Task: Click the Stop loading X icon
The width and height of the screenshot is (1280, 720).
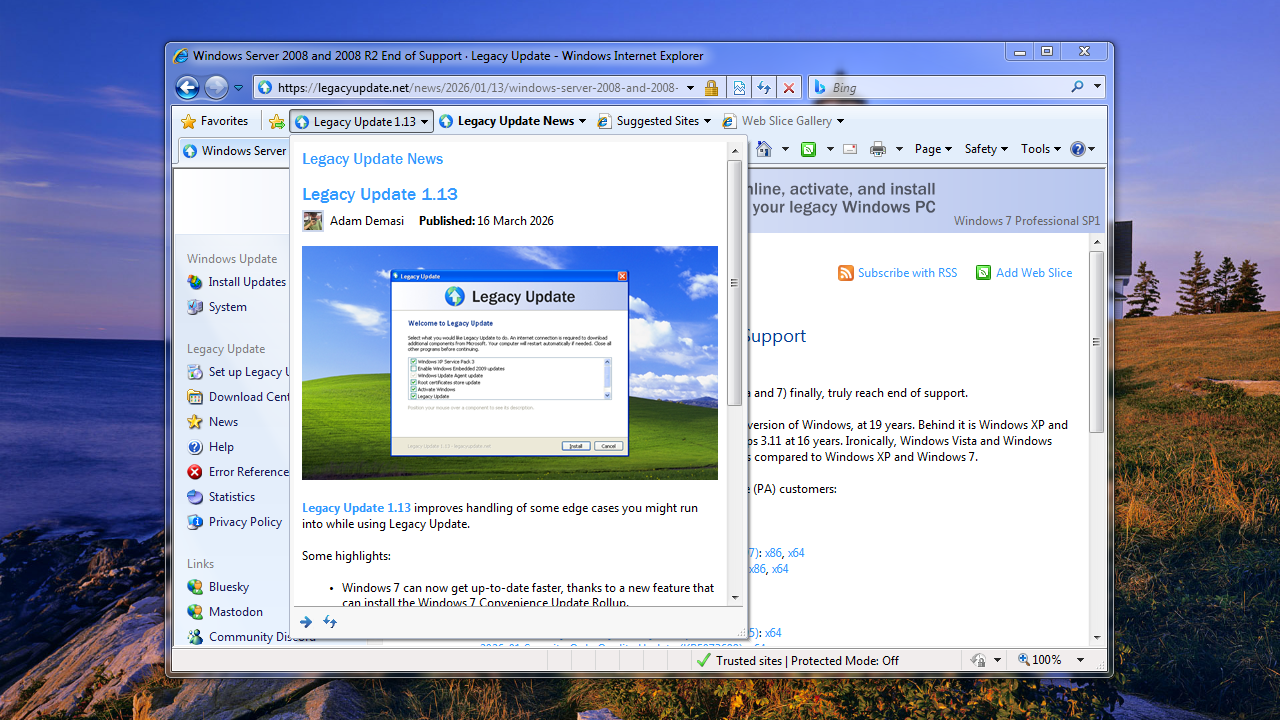Action: coord(789,88)
